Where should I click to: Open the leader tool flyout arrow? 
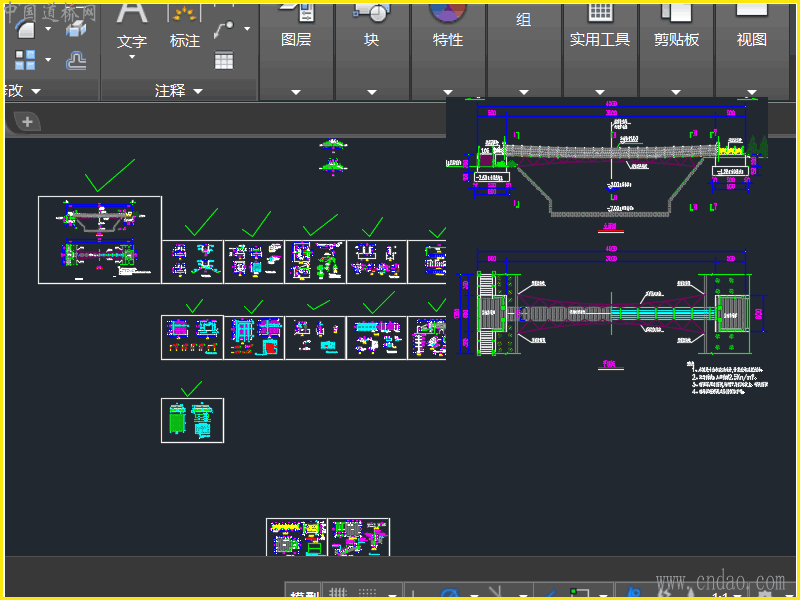coord(247,29)
